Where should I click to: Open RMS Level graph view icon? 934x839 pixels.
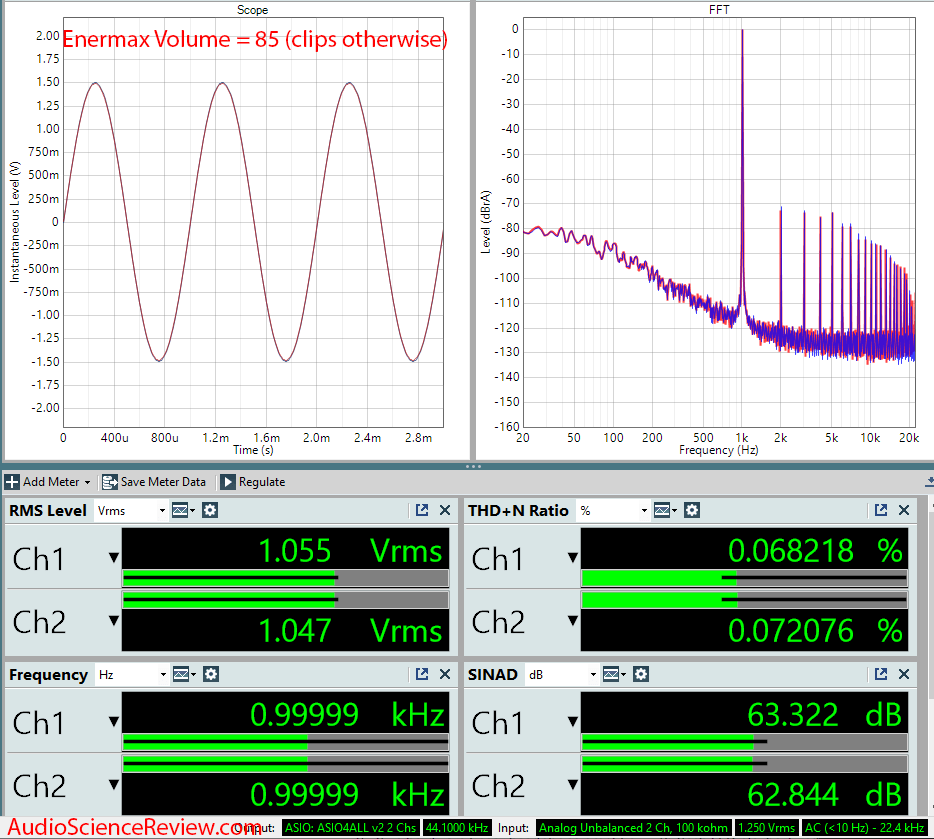(183, 510)
